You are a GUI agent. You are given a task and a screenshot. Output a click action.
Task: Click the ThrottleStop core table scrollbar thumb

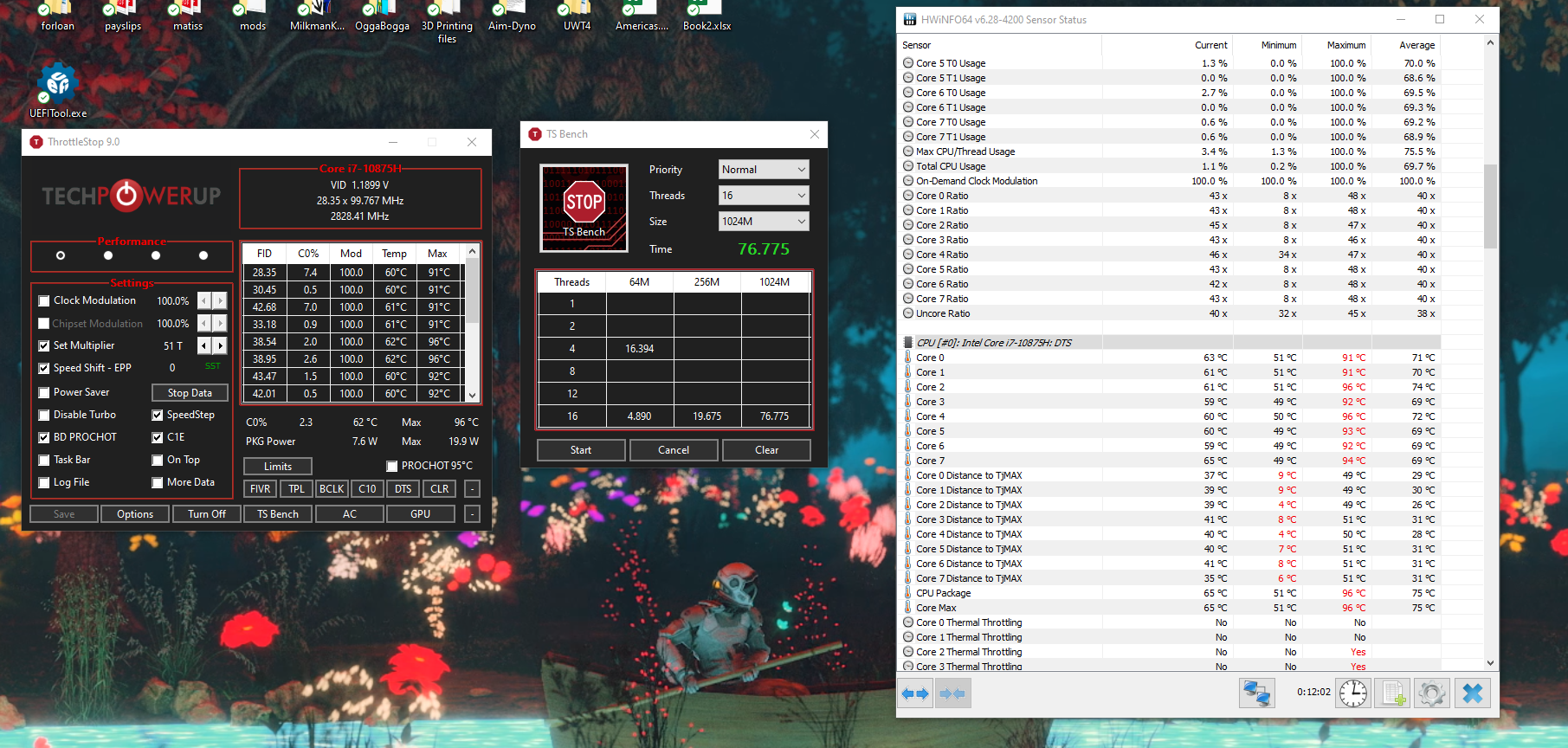tap(473, 292)
